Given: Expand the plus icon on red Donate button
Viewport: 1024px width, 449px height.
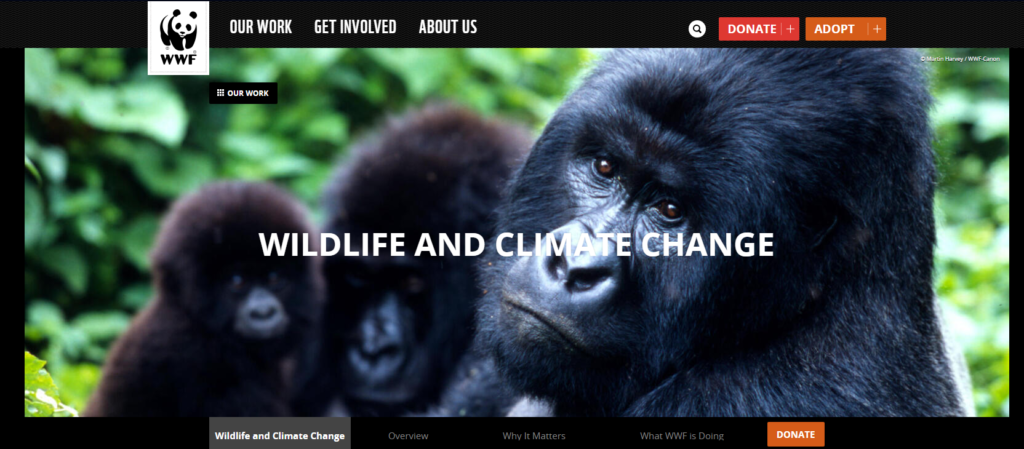Looking at the screenshot, I should pyautogui.click(x=790, y=29).
